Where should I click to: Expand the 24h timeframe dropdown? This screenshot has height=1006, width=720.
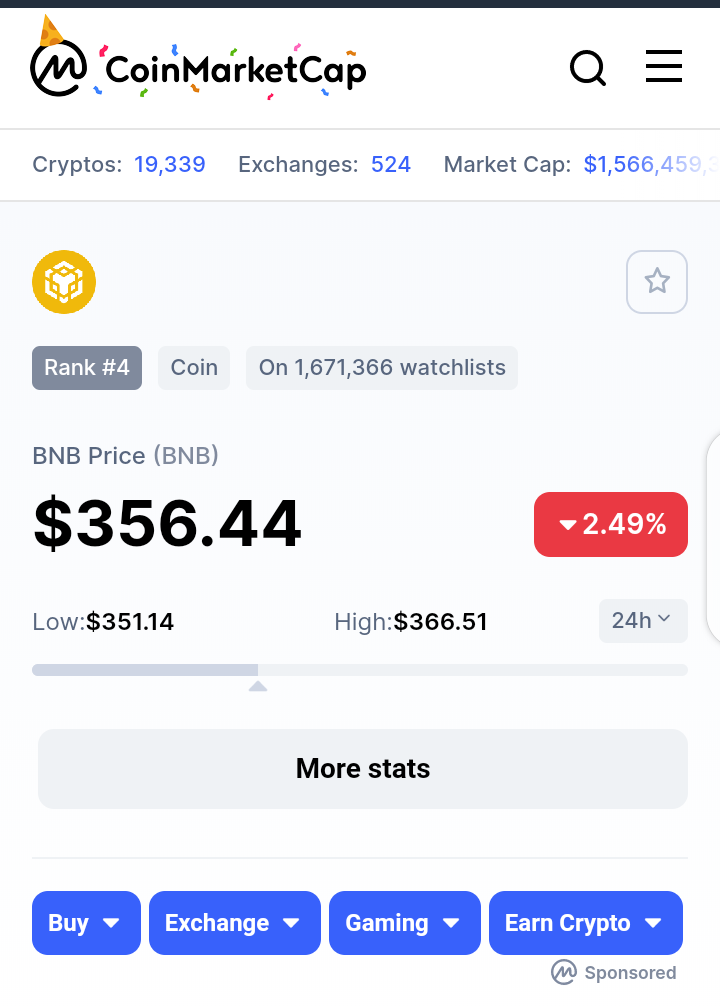(643, 620)
